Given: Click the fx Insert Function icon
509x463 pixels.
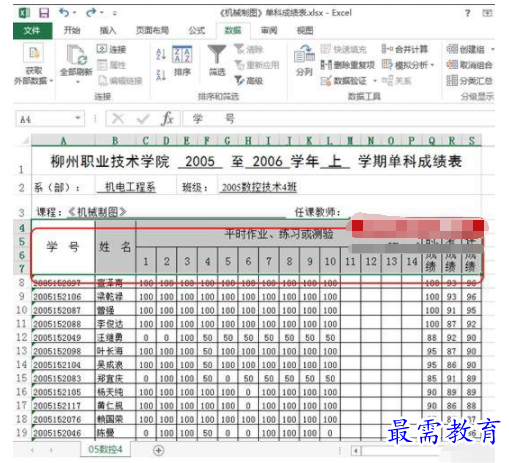Looking at the screenshot, I should (x=167, y=119).
